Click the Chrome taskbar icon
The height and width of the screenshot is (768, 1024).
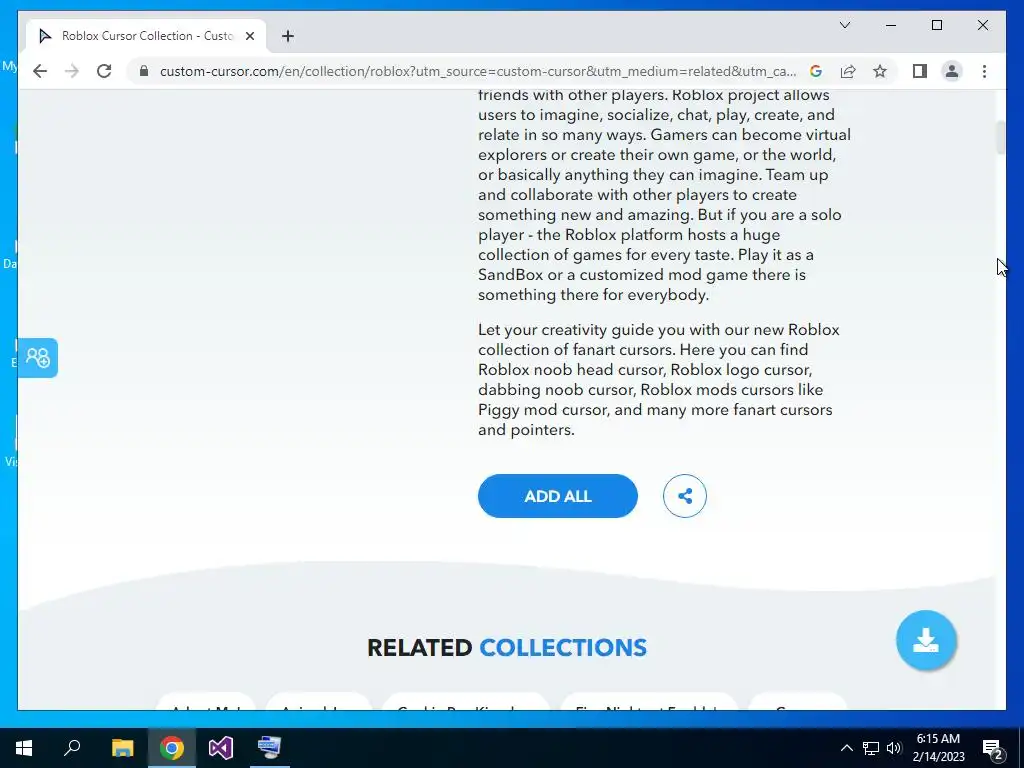(x=172, y=748)
